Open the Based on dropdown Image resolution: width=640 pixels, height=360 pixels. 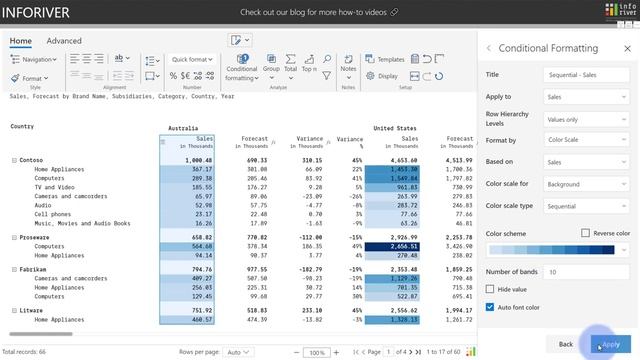click(x=586, y=162)
